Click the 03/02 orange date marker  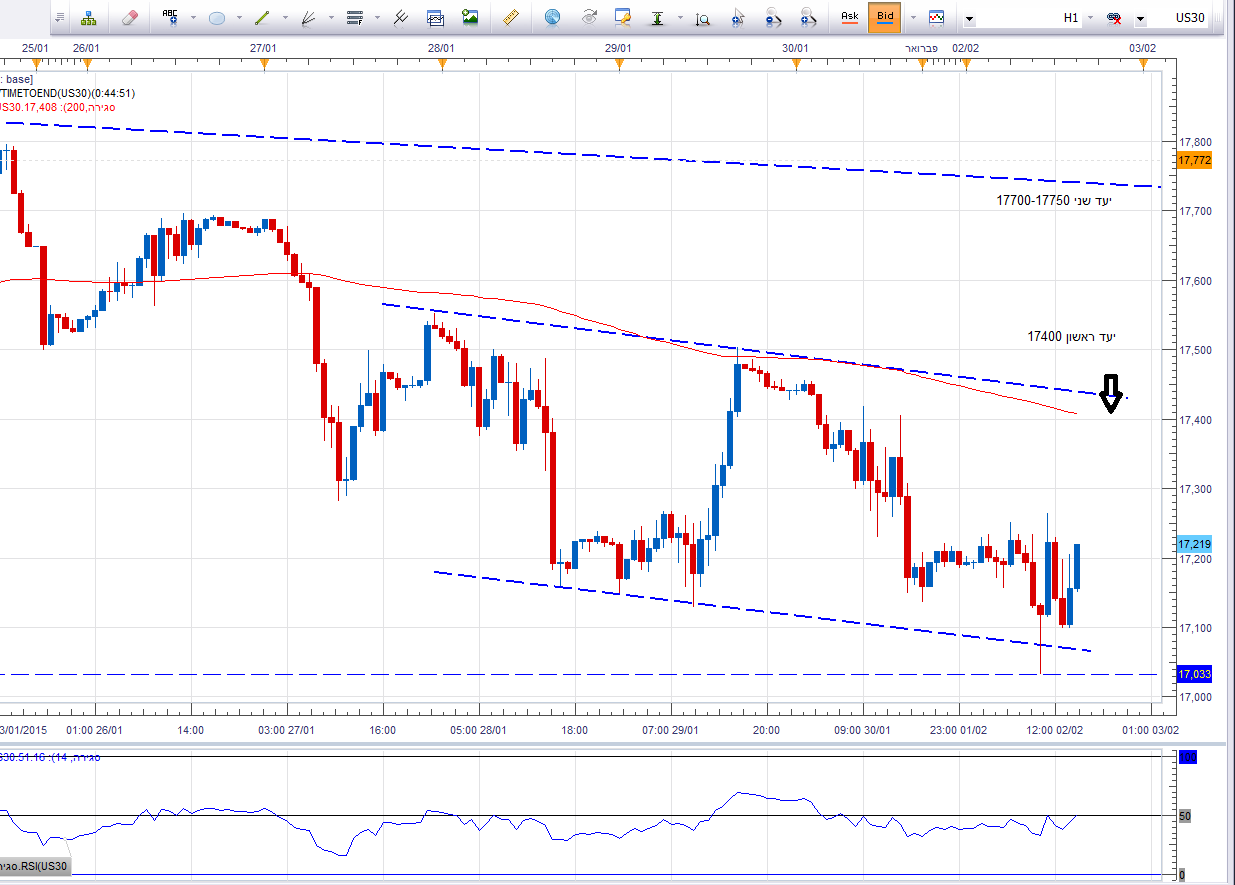1144,63
